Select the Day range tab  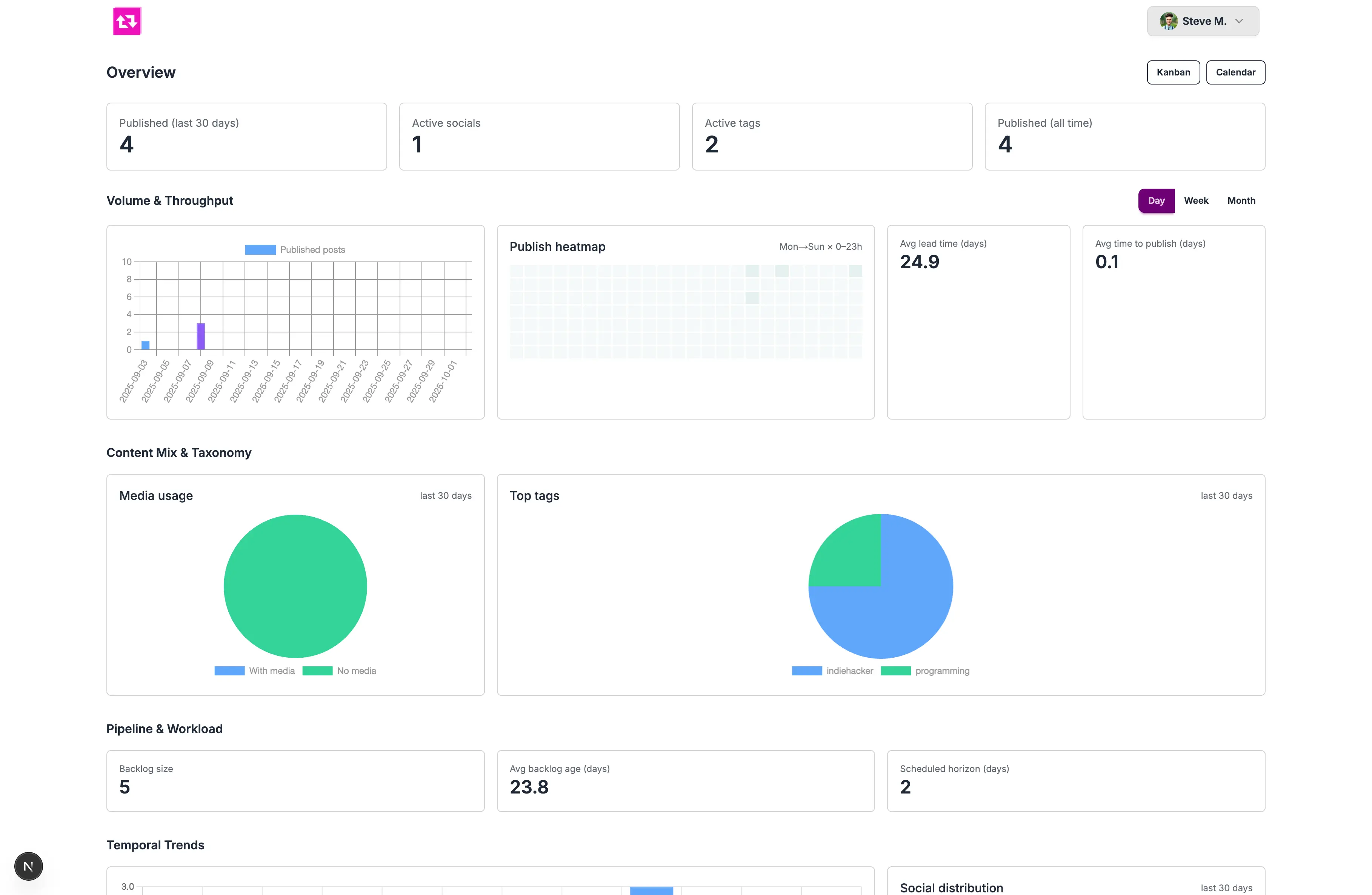[1156, 201]
